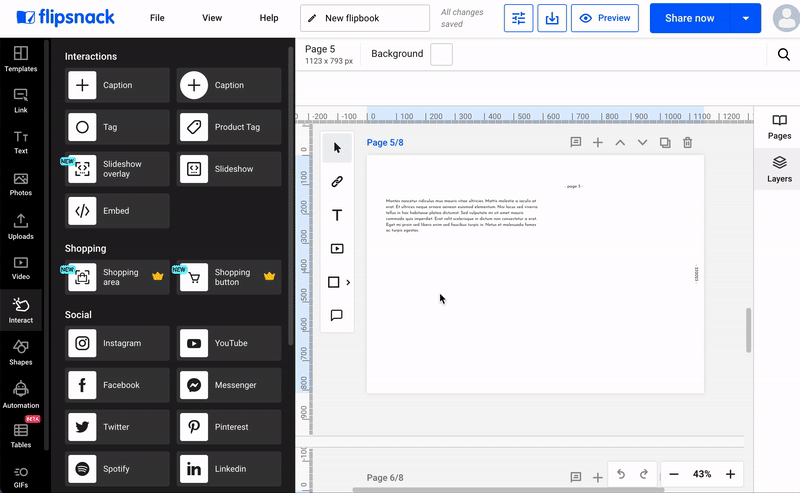Expand the shape tool flyout arrow

tap(348, 283)
